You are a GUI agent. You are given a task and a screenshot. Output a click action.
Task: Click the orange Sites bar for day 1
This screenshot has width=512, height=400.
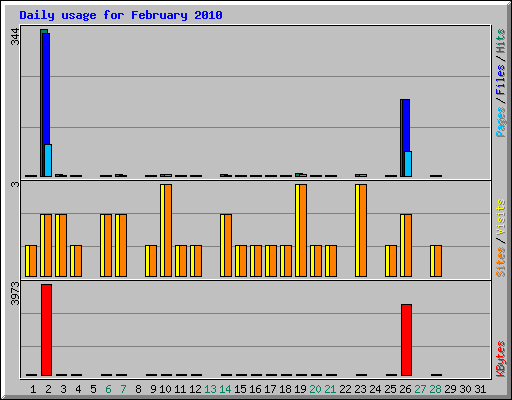[33, 261]
